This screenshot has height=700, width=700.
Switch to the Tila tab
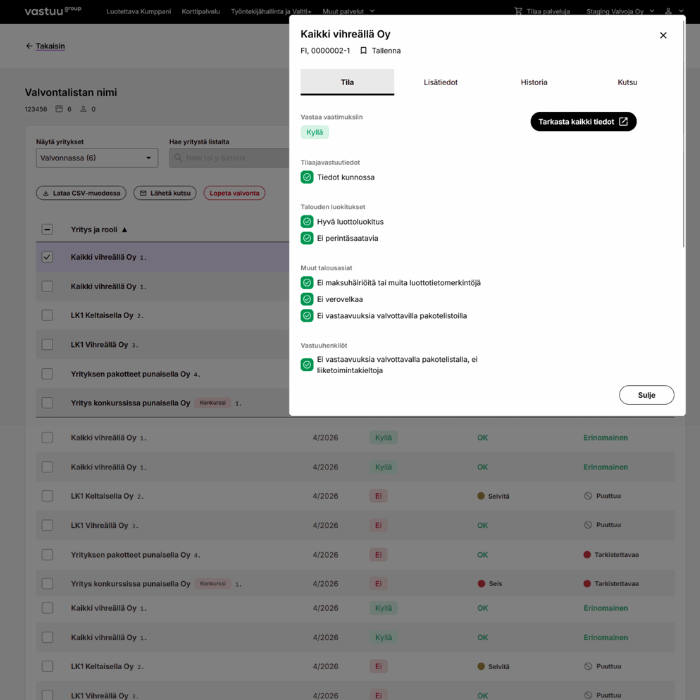pyautogui.click(x=347, y=82)
